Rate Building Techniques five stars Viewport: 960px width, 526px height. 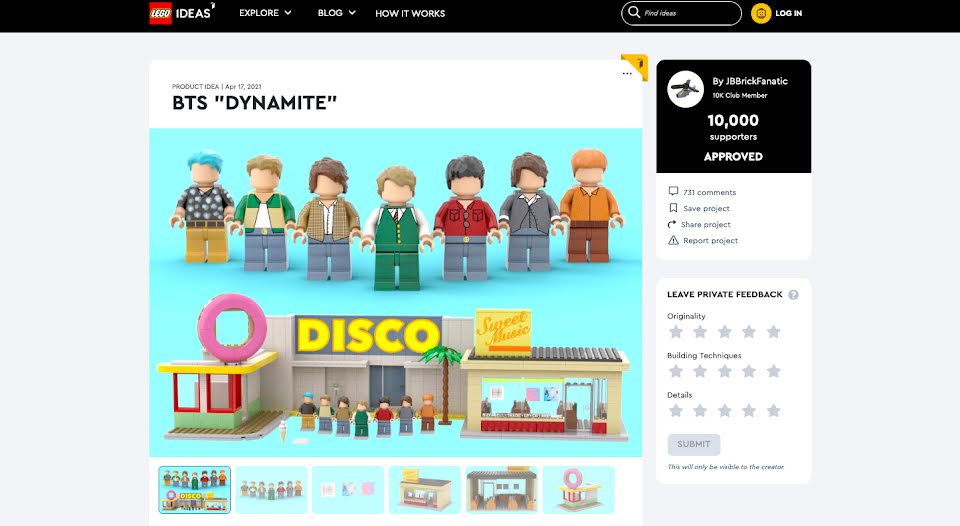[774, 371]
